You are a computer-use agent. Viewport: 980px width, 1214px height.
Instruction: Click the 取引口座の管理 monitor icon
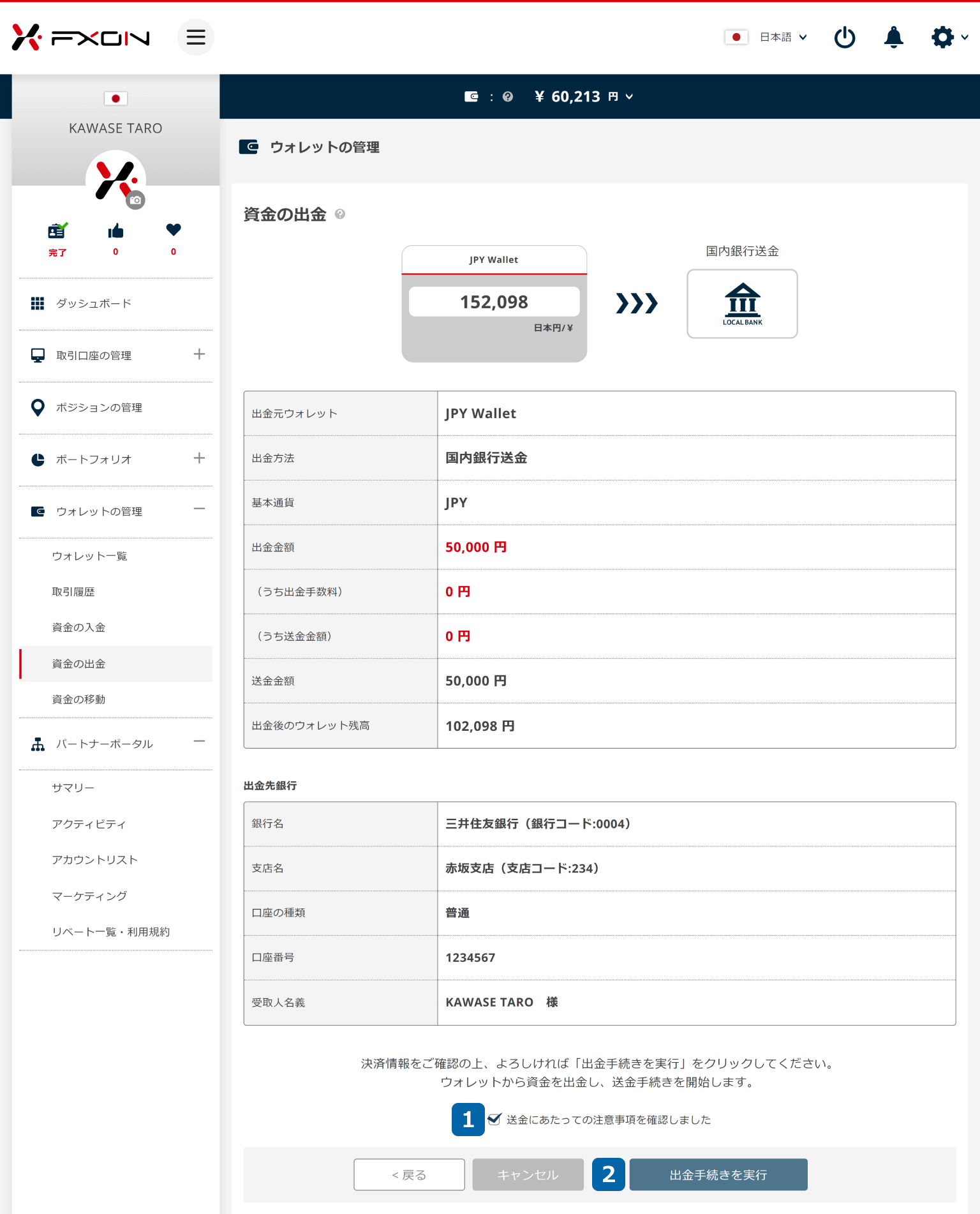click(x=38, y=356)
